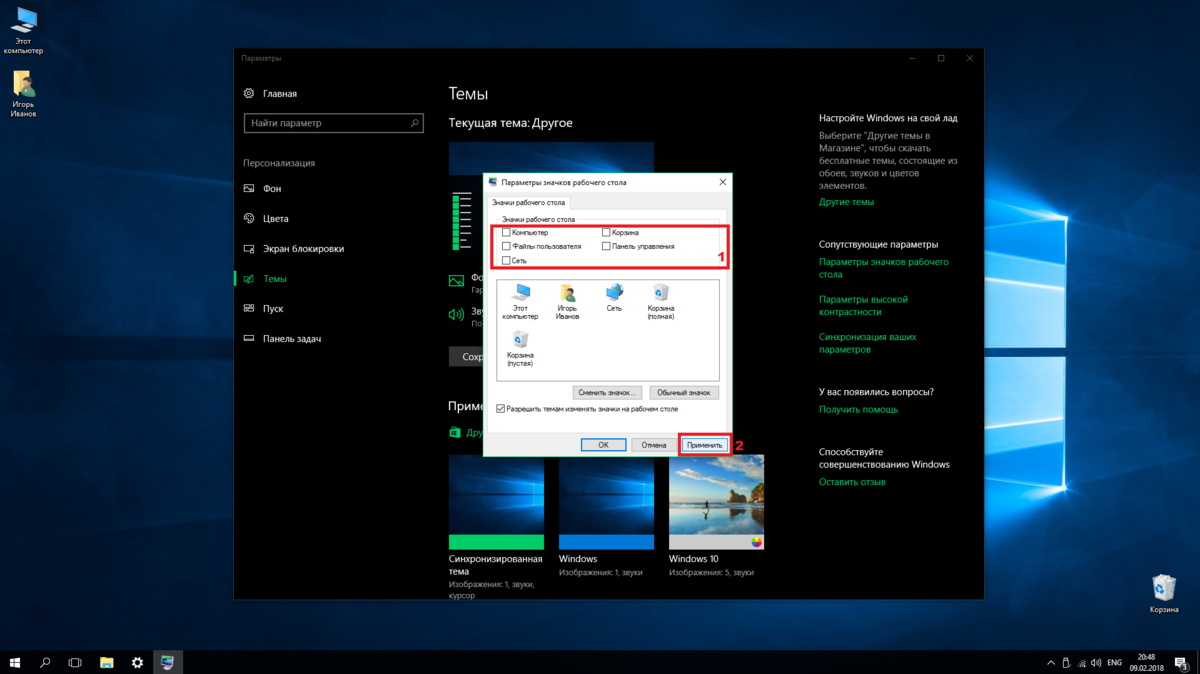Open the Другие темы link on the right
The height and width of the screenshot is (674, 1200).
coord(846,202)
